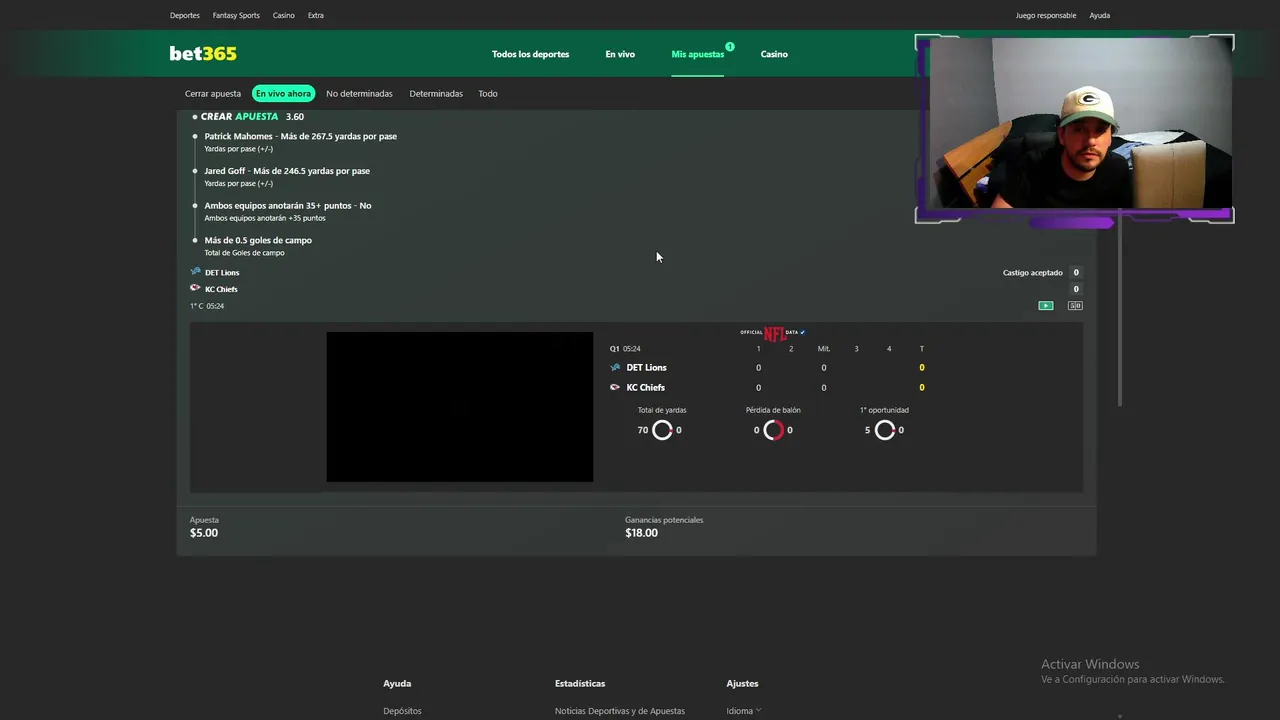Open Extra top link
This screenshot has width=1280, height=720.
[x=316, y=15]
